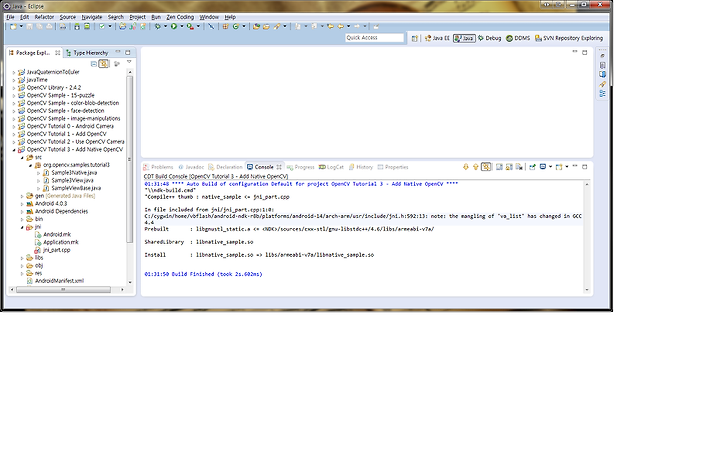This screenshot has width=720, height=464.
Task: Expand the OpenCV Library - 2.4.2 project
Action: (x=14, y=88)
